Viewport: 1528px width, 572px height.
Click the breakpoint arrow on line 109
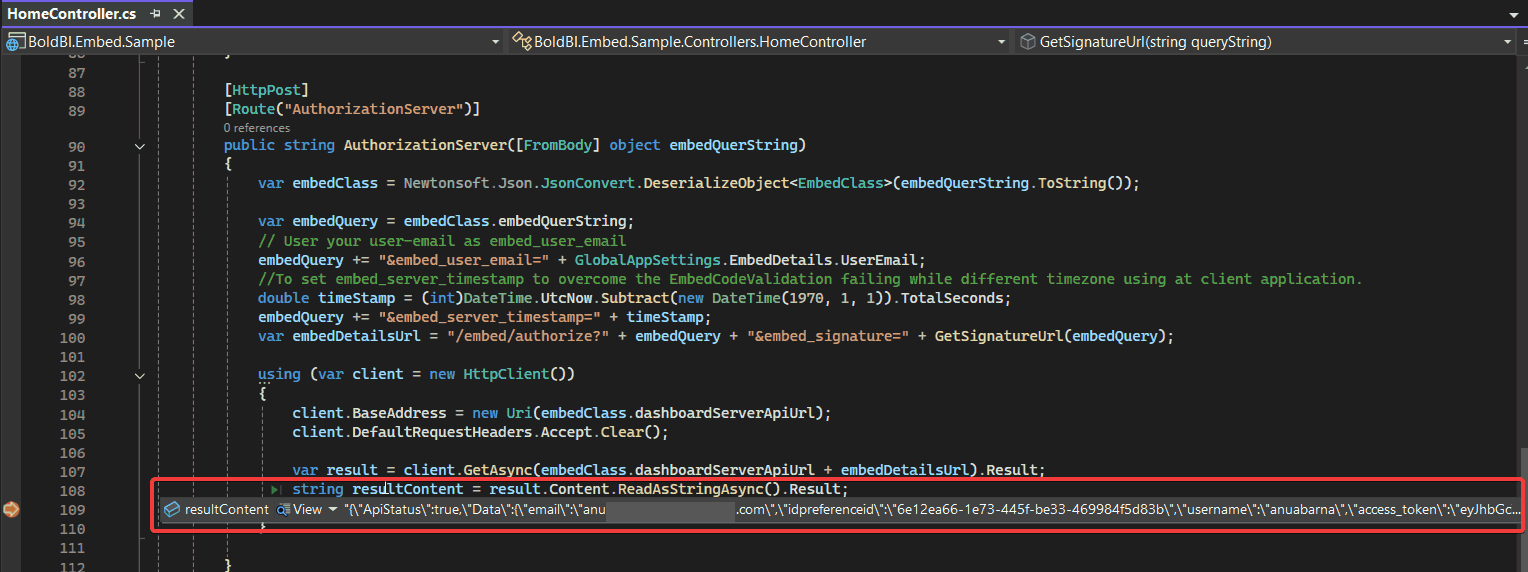(x=11, y=510)
